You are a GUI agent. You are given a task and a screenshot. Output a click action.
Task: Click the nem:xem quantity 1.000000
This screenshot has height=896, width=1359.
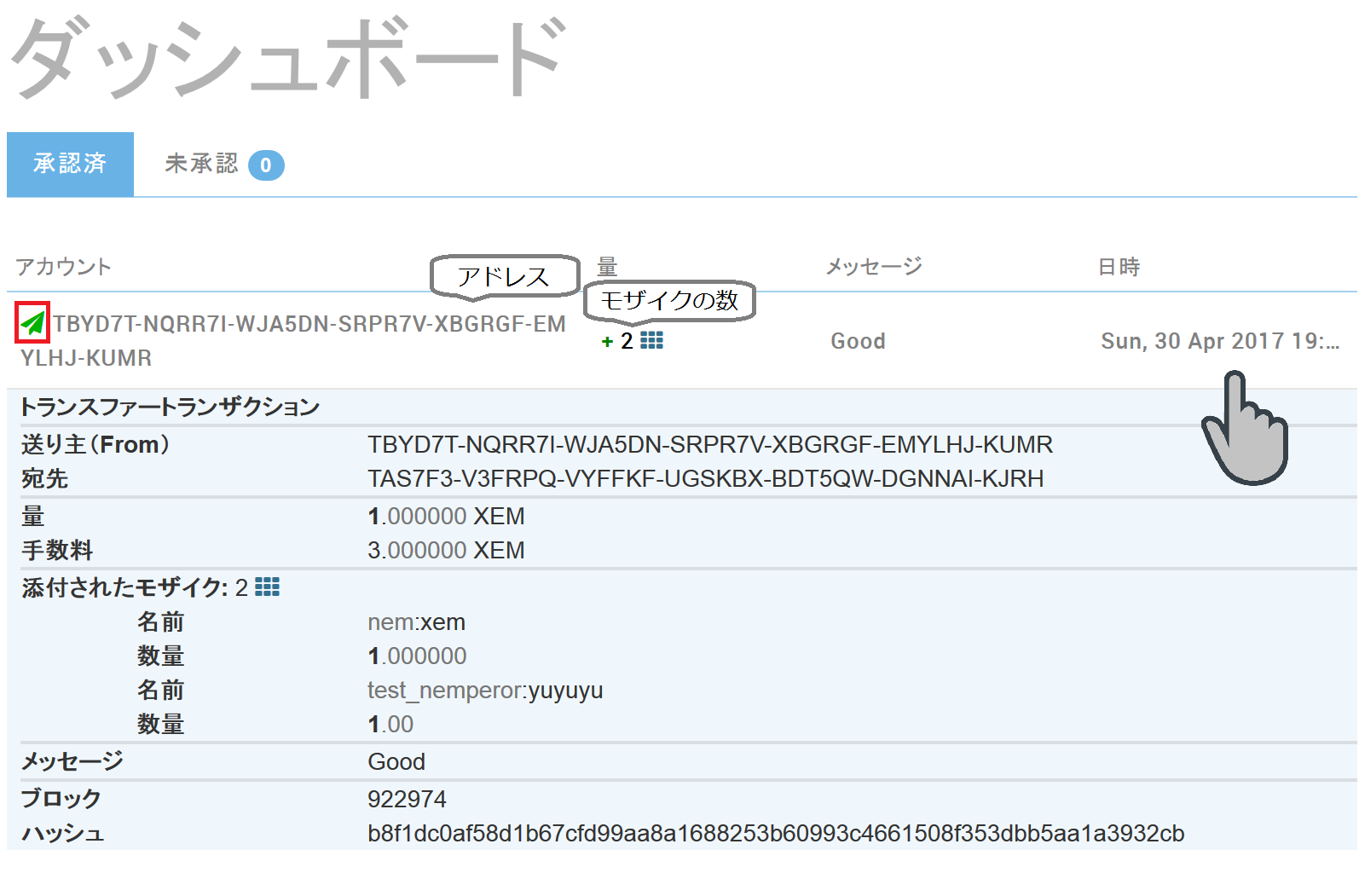(417, 656)
